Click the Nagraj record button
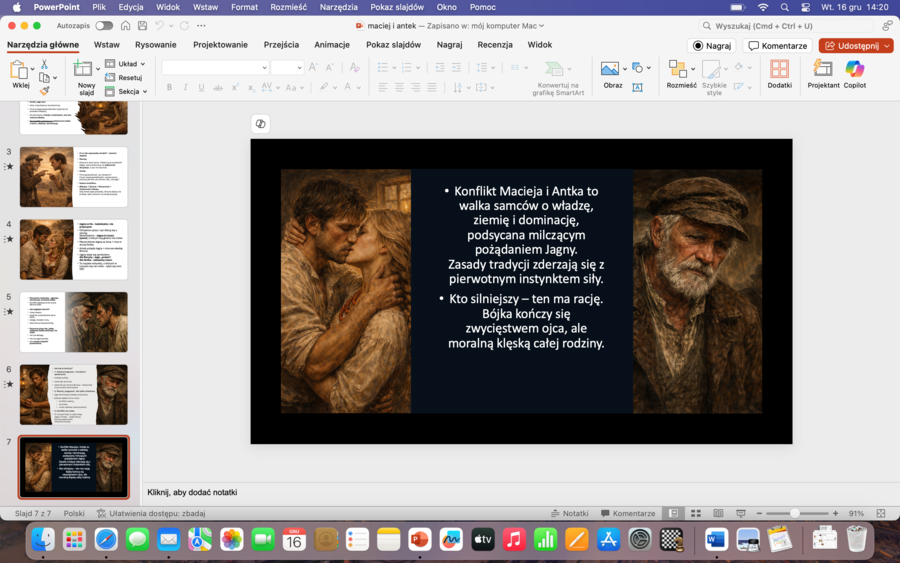The height and width of the screenshot is (563, 900). point(711,45)
